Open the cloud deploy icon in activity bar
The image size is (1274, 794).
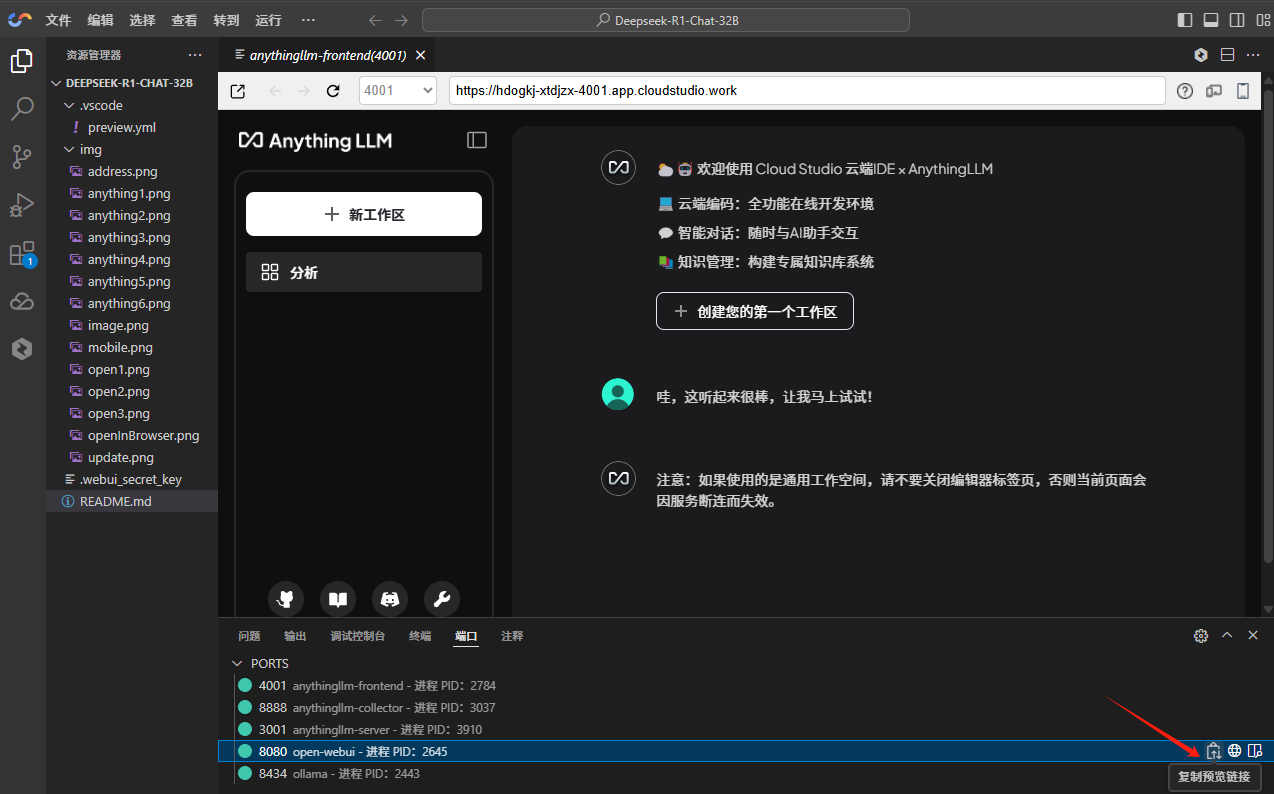[x=22, y=301]
